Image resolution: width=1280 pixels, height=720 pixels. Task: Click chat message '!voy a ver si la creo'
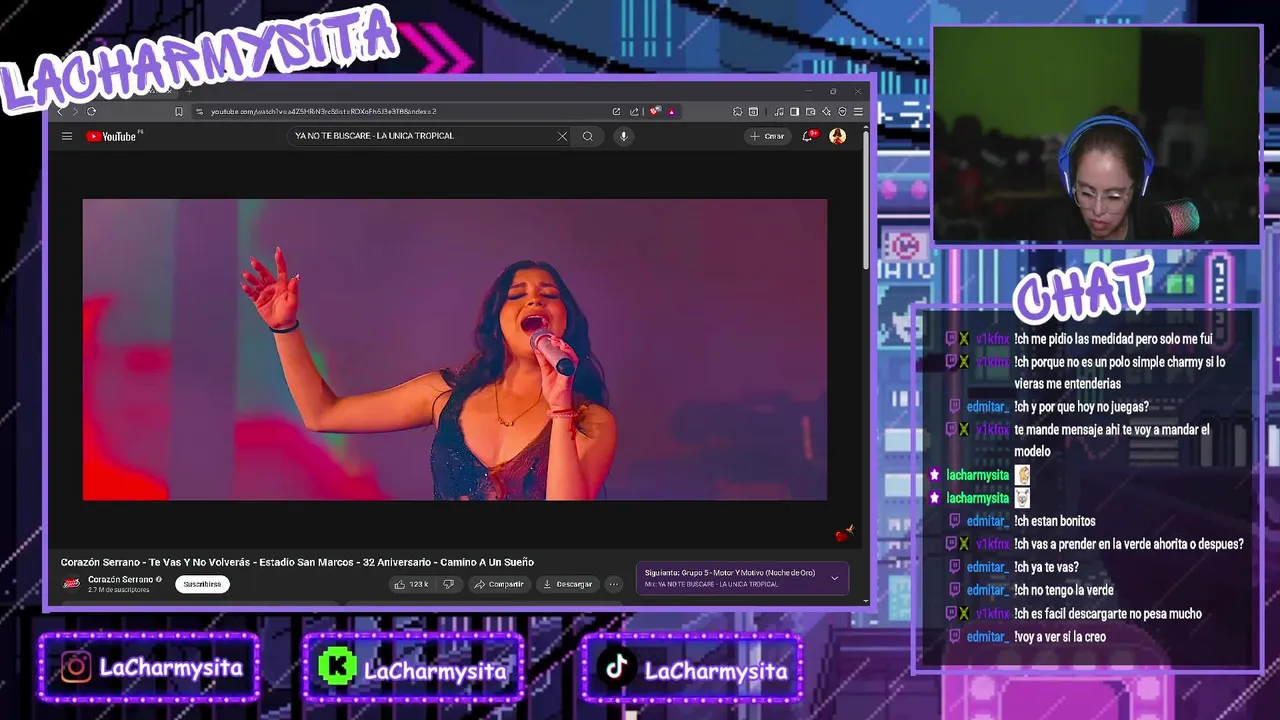coord(1060,636)
